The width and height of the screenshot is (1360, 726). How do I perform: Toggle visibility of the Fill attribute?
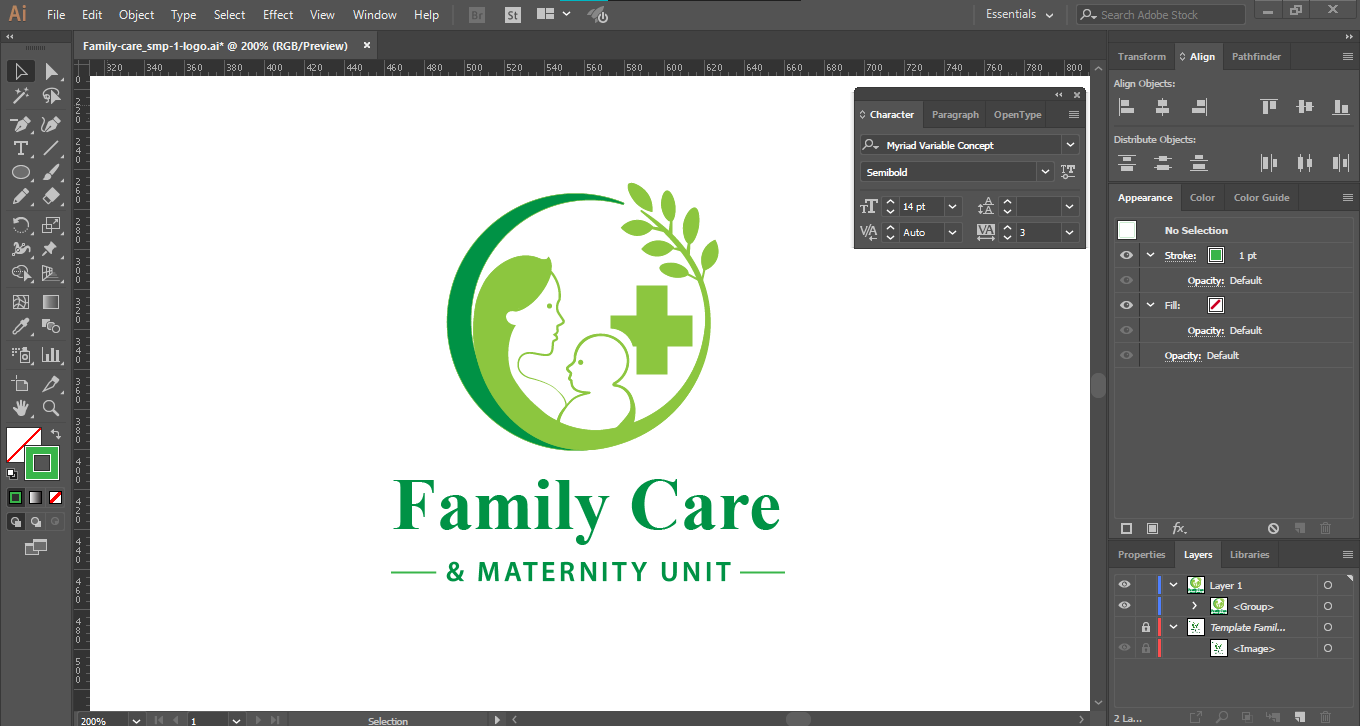pos(1127,305)
